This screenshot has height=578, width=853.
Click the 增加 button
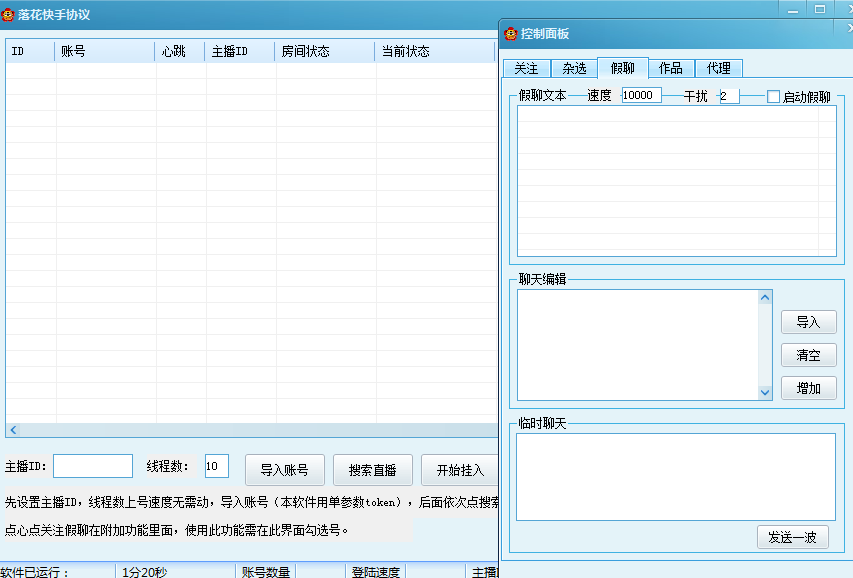pos(808,388)
